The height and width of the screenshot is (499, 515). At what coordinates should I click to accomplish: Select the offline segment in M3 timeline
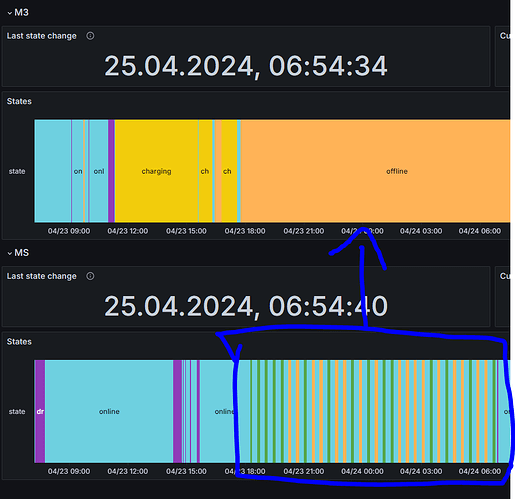tap(375, 171)
